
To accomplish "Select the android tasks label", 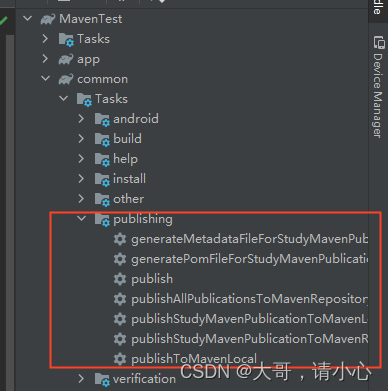I will (x=136, y=119).
